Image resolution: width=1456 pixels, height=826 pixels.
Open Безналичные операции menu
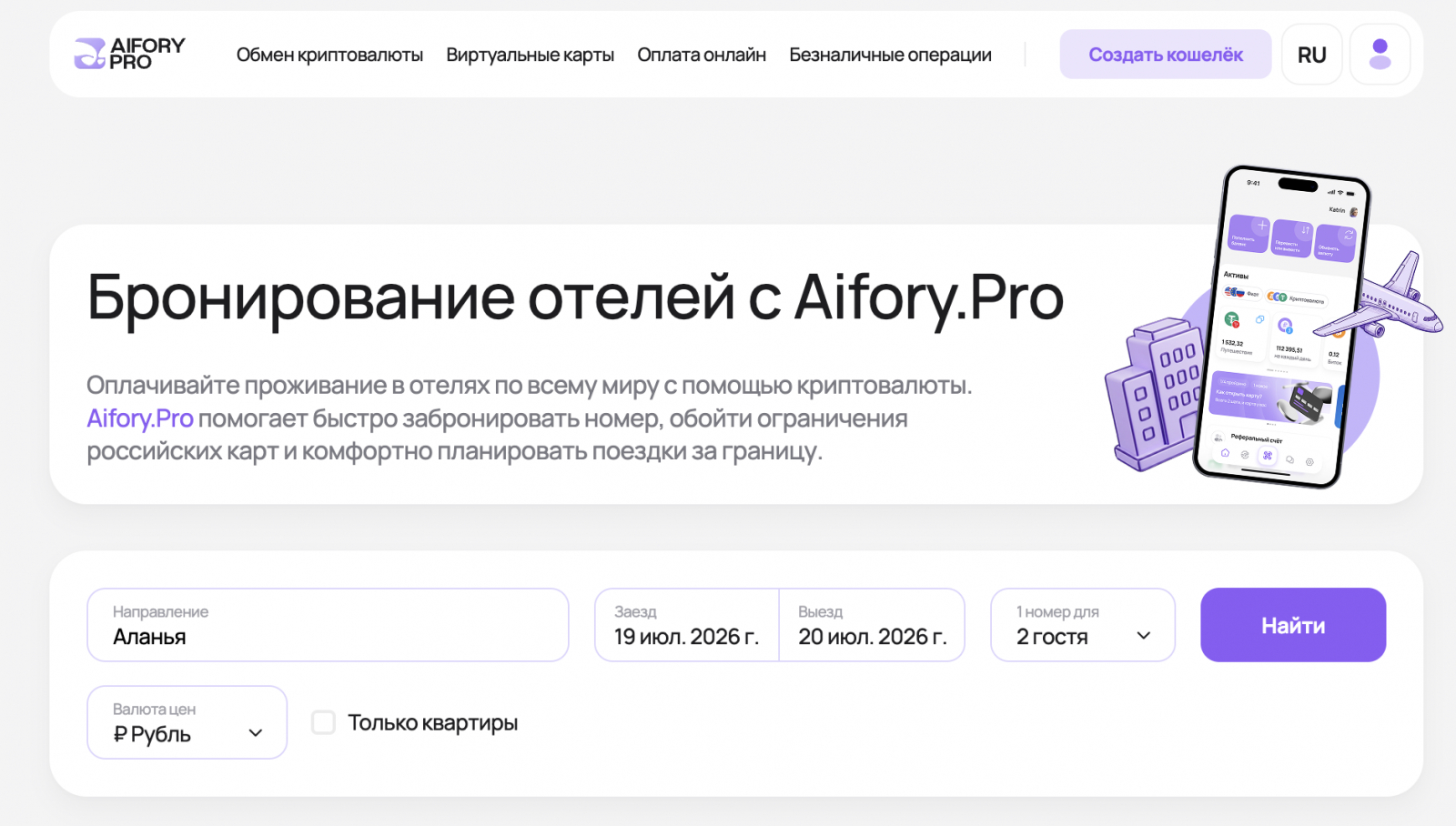[890, 55]
